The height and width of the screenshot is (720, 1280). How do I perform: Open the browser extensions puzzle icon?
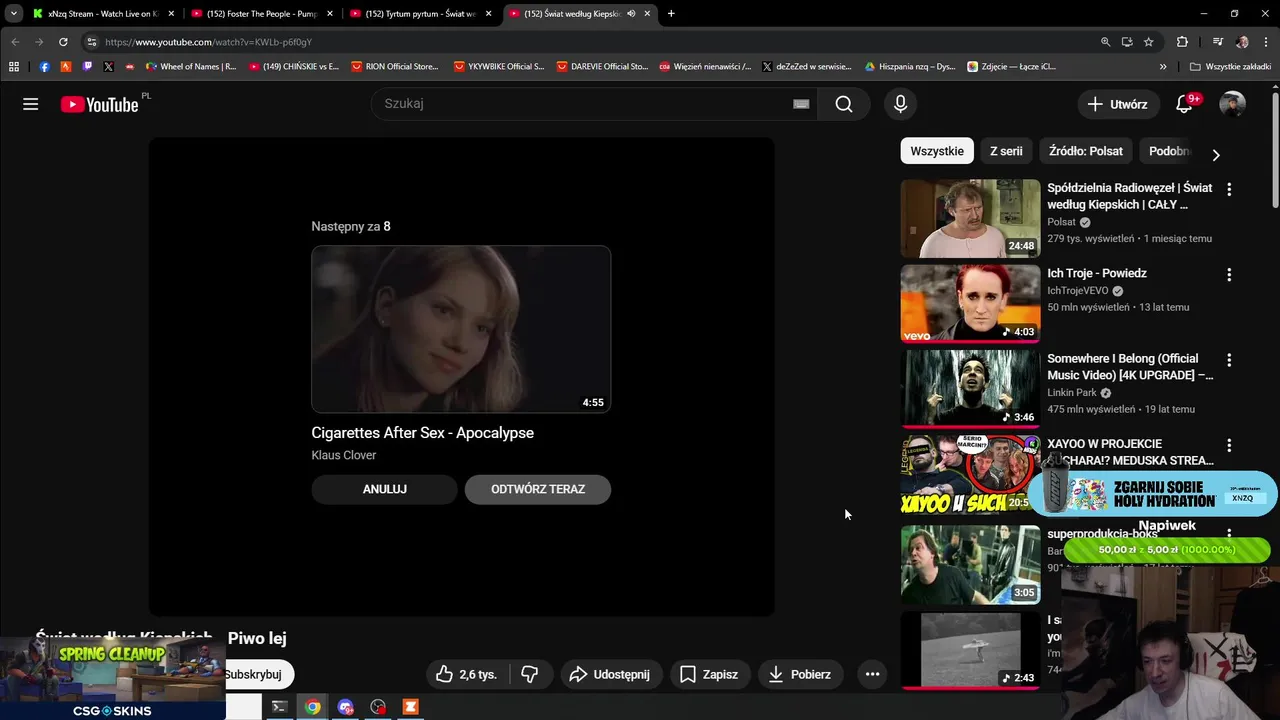pyautogui.click(x=1182, y=42)
